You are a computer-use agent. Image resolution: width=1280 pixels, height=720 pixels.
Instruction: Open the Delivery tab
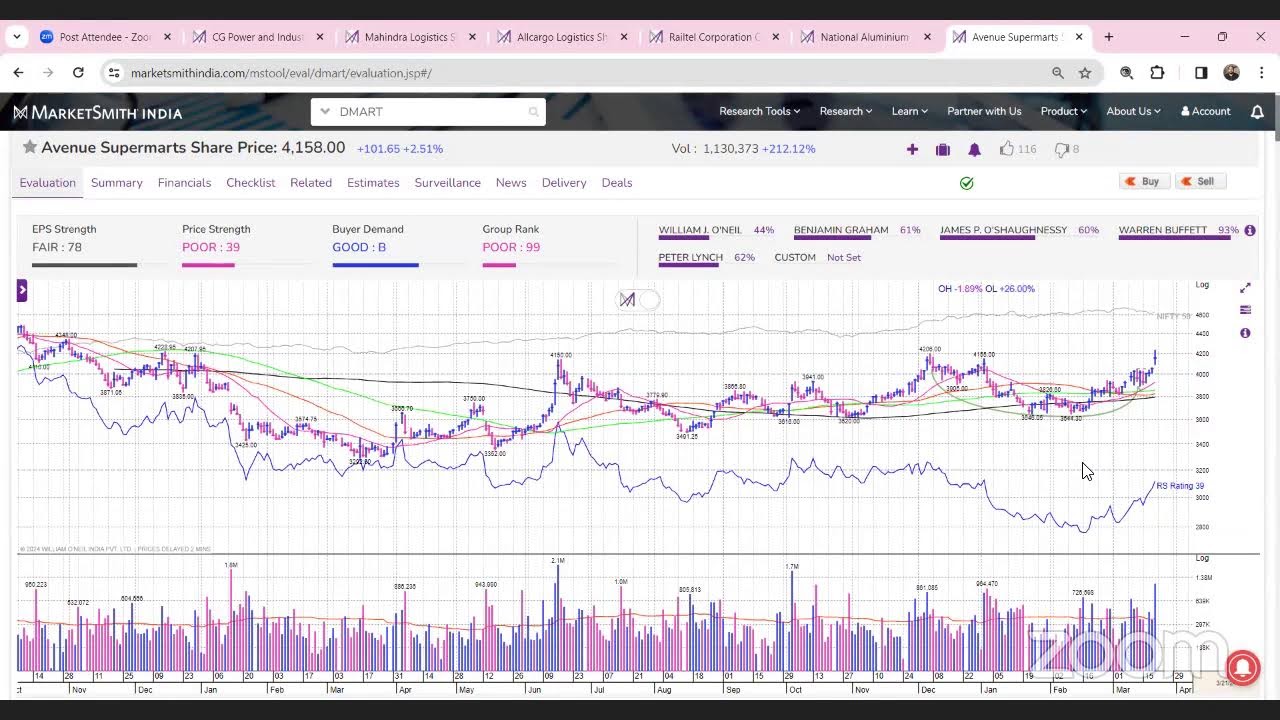coord(564,183)
